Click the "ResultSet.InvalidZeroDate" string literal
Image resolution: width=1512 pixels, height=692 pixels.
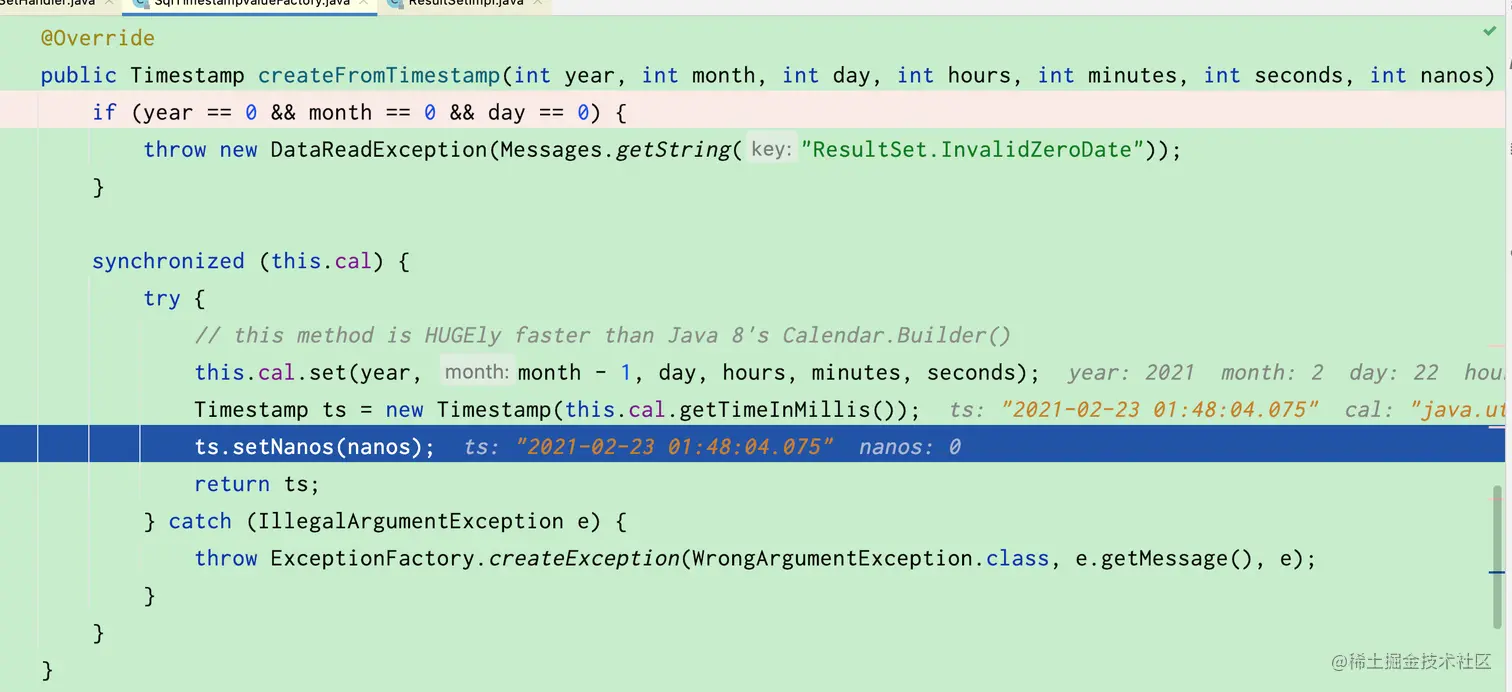tap(973, 150)
